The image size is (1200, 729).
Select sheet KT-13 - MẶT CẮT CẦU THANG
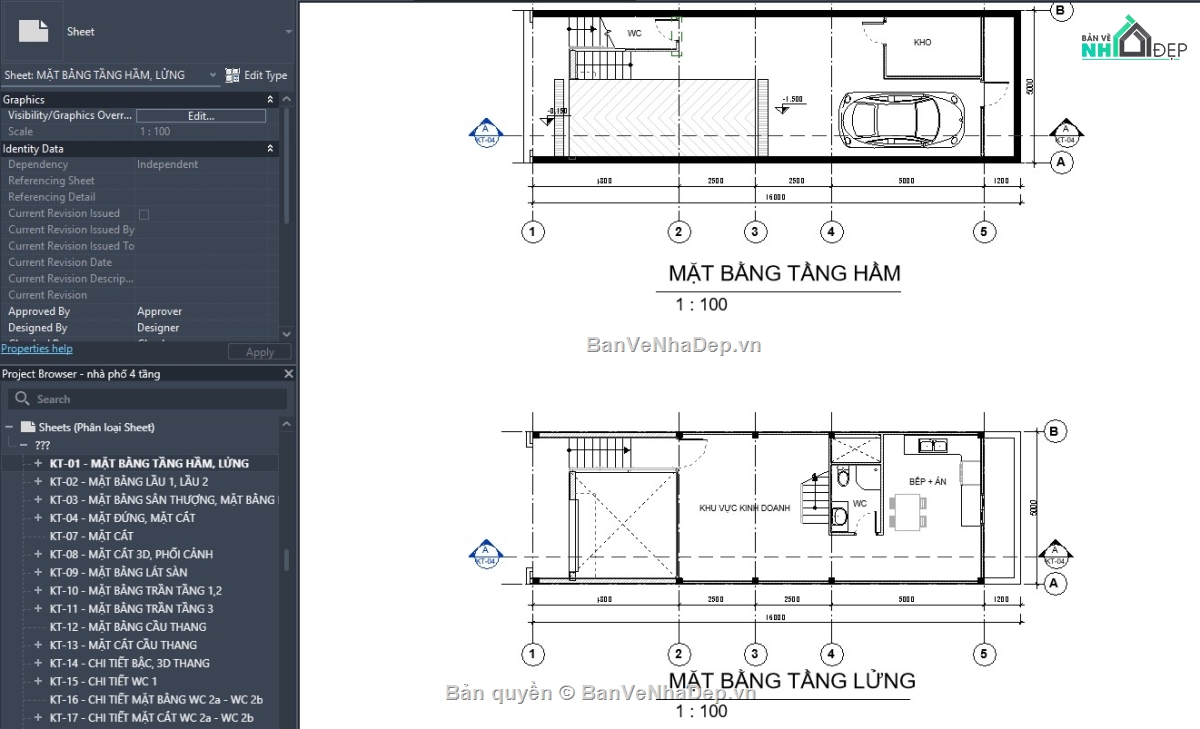pos(123,645)
